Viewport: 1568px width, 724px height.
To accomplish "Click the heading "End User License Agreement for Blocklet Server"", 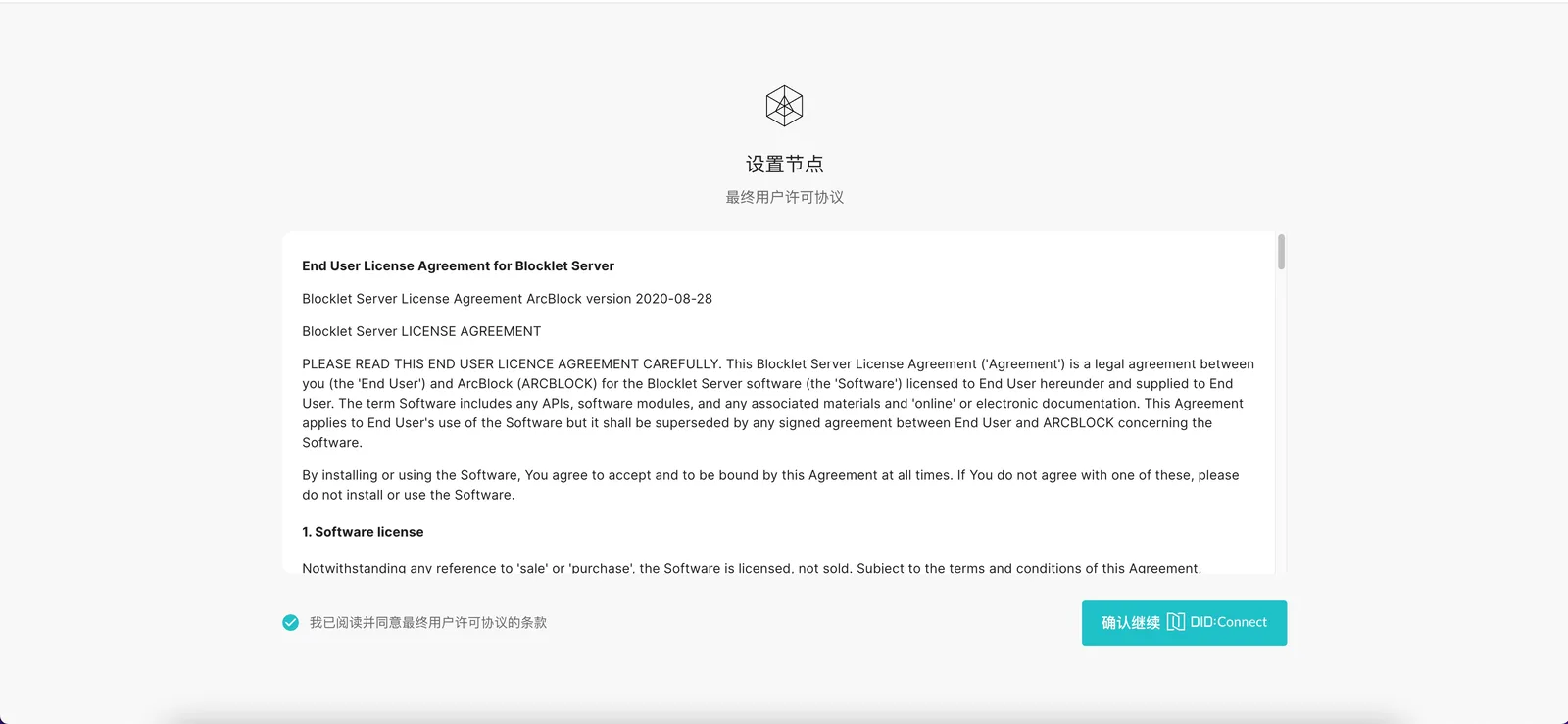I will click(x=458, y=265).
